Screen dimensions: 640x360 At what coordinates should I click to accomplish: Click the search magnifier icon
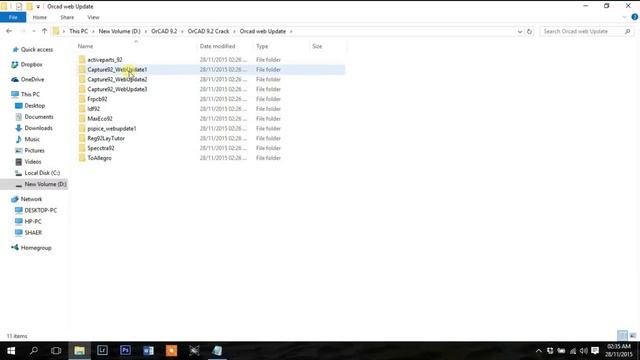pyautogui.click(x=628, y=31)
